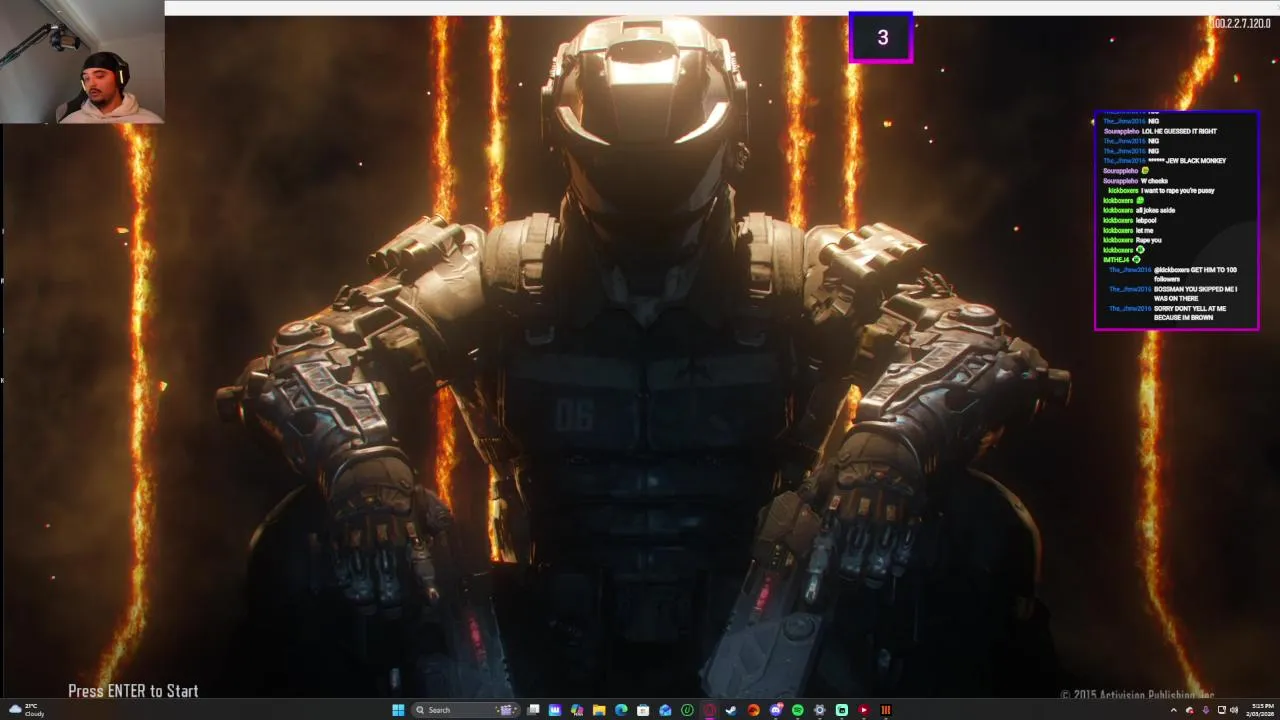The height and width of the screenshot is (720, 1280).
Task: Expand hidden system tray icons chevron
Action: (1174, 710)
